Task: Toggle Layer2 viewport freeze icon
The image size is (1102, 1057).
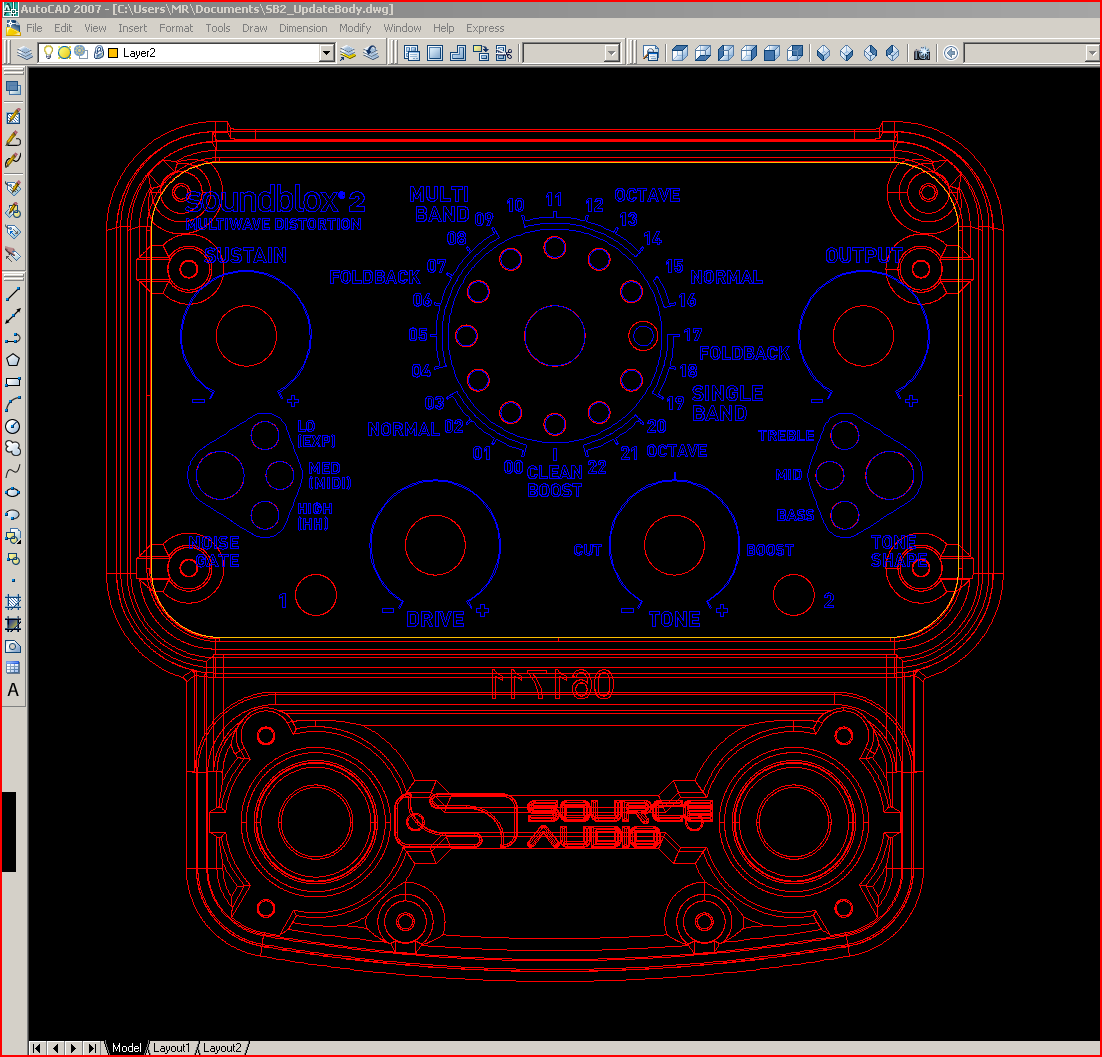Action: (x=81, y=53)
